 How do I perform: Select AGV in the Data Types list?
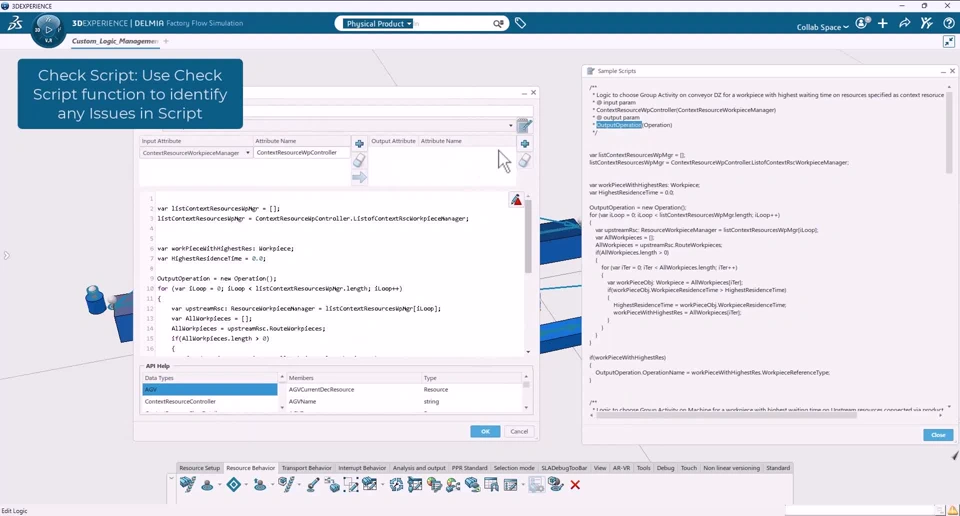tap(210, 389)
